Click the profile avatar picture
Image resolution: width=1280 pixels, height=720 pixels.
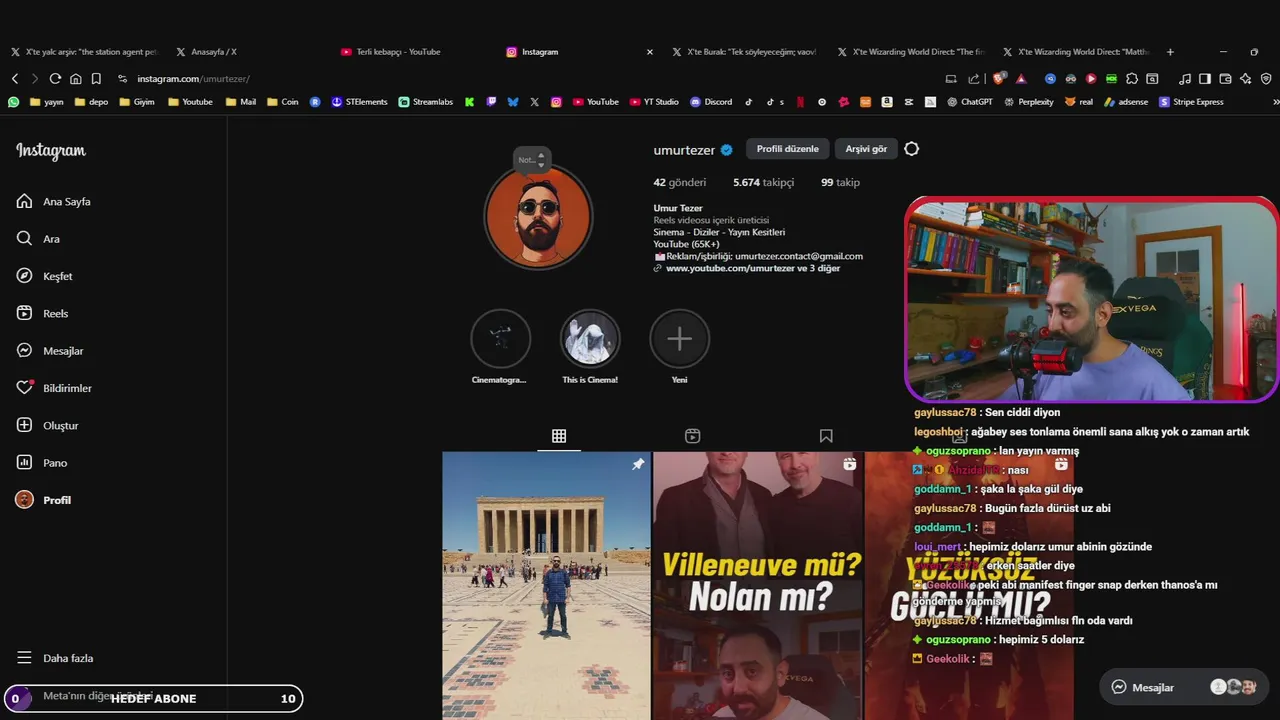pyautogui.click(x=538, y=217)
